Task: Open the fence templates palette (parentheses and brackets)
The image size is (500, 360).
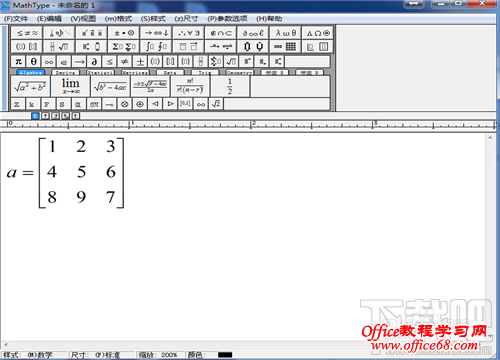Action: (27, 46)
